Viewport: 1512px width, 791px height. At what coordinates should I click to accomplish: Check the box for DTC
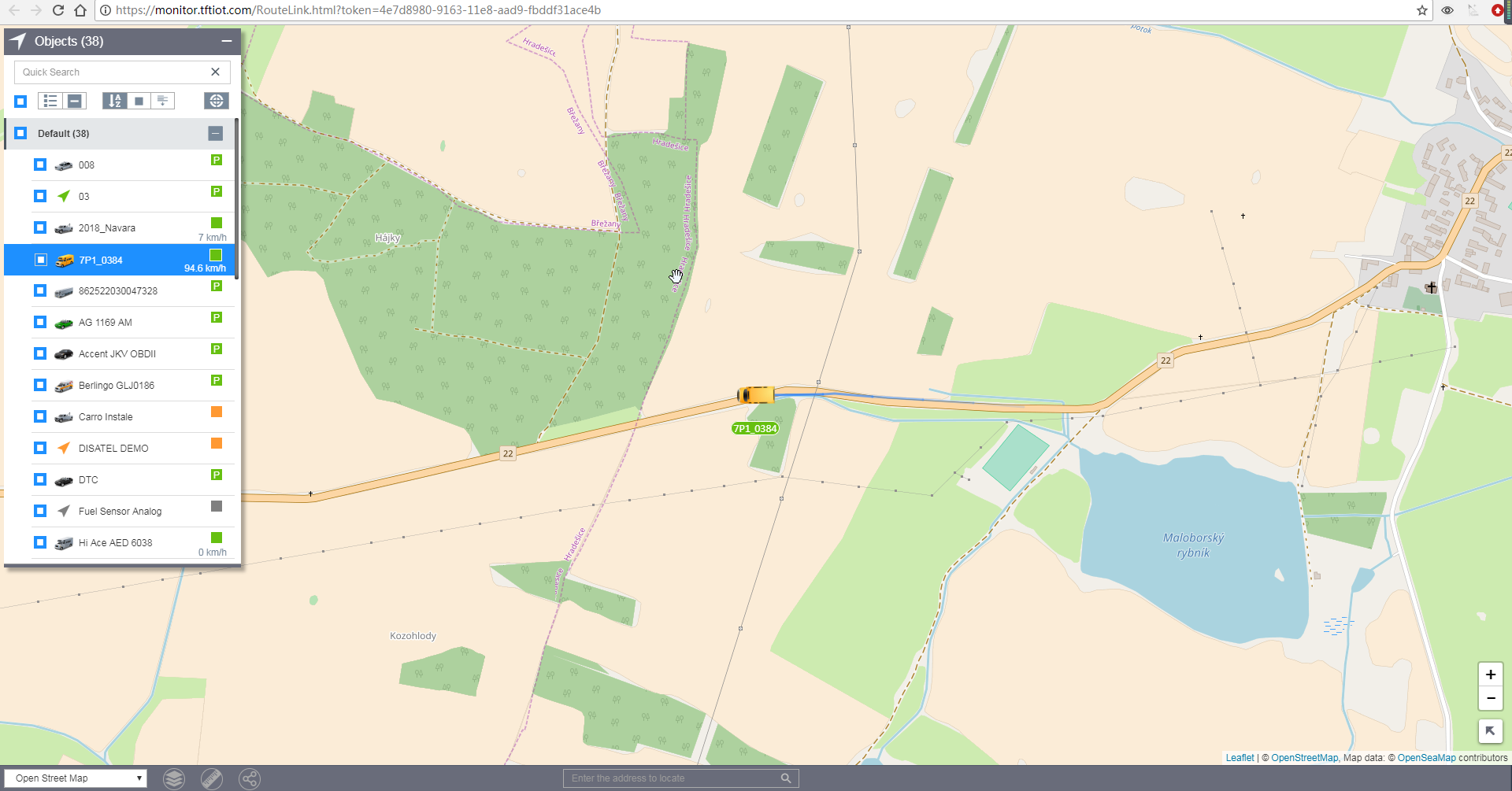(40, 479)
